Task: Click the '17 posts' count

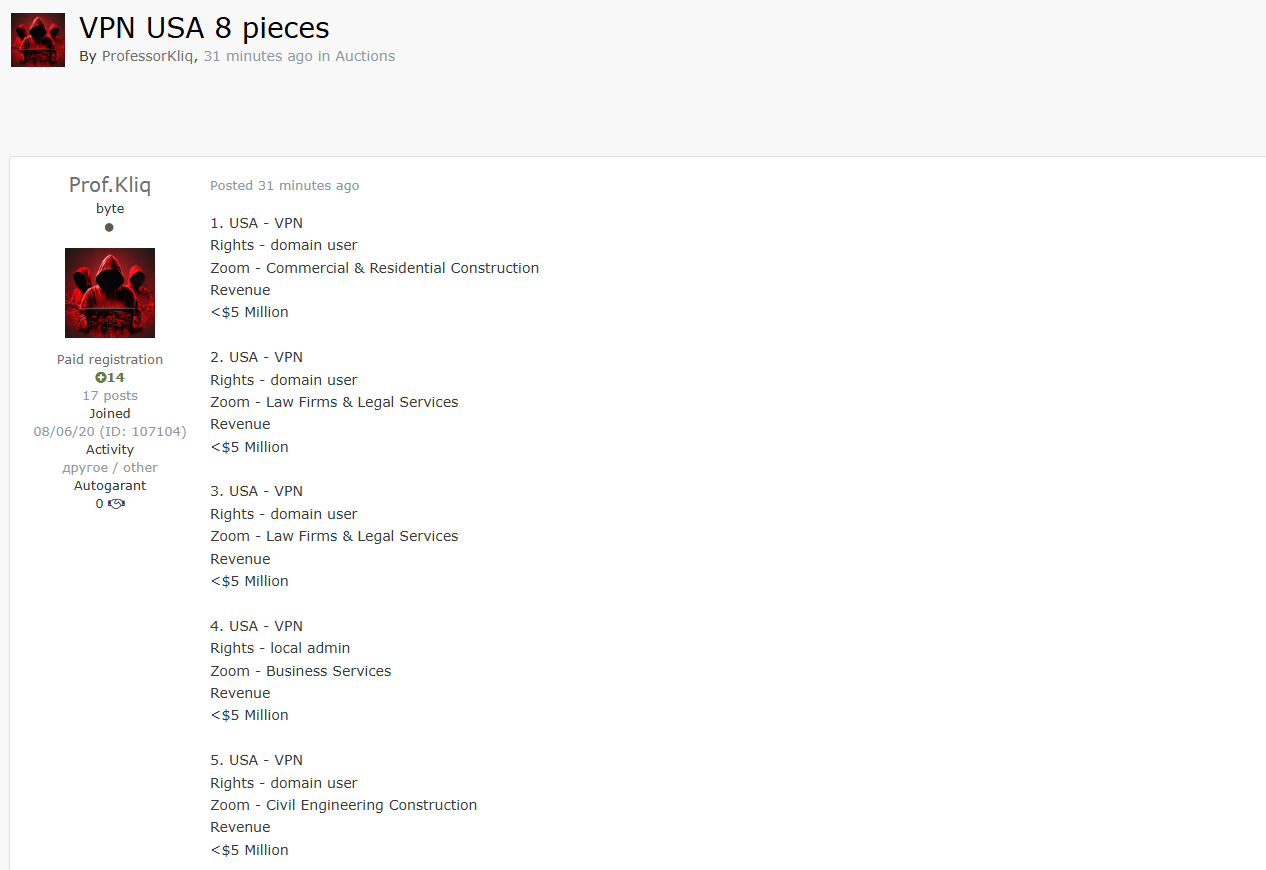Action: [110, 395]
